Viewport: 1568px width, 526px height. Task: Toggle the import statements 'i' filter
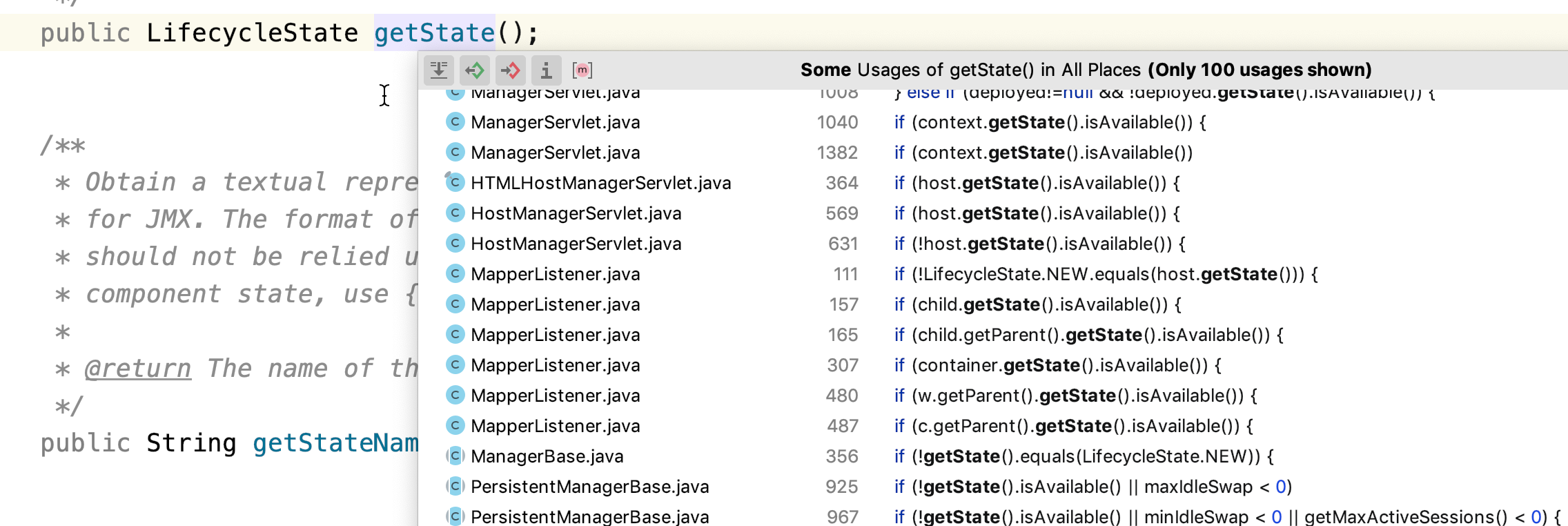coord(546,70)
